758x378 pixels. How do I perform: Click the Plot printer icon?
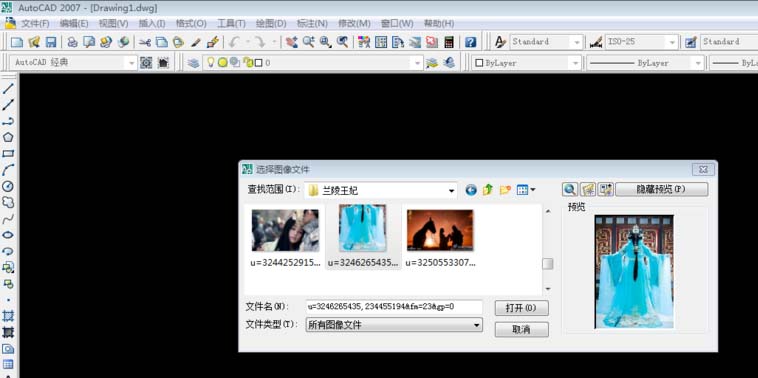pos(72,42)
